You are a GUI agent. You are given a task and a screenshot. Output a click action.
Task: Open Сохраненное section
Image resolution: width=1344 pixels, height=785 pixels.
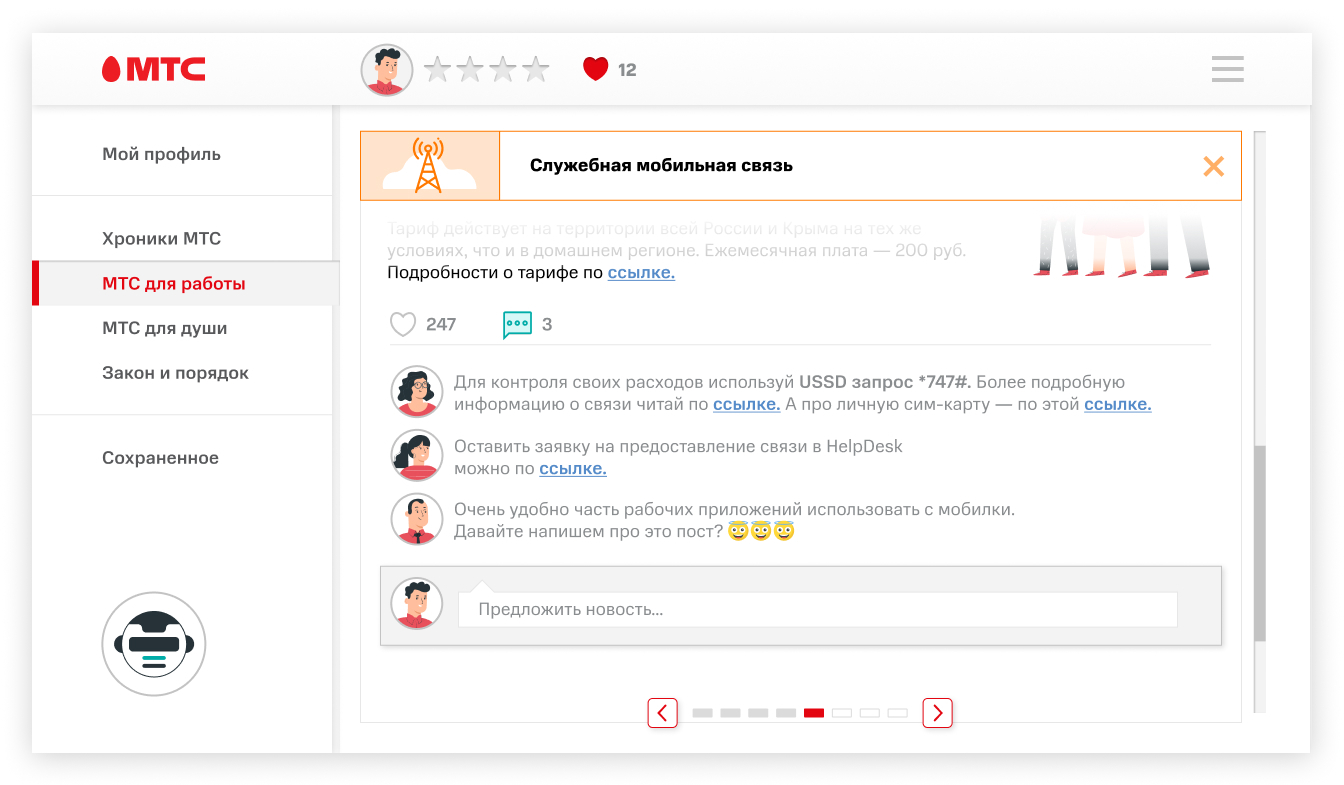click(160, 458)
